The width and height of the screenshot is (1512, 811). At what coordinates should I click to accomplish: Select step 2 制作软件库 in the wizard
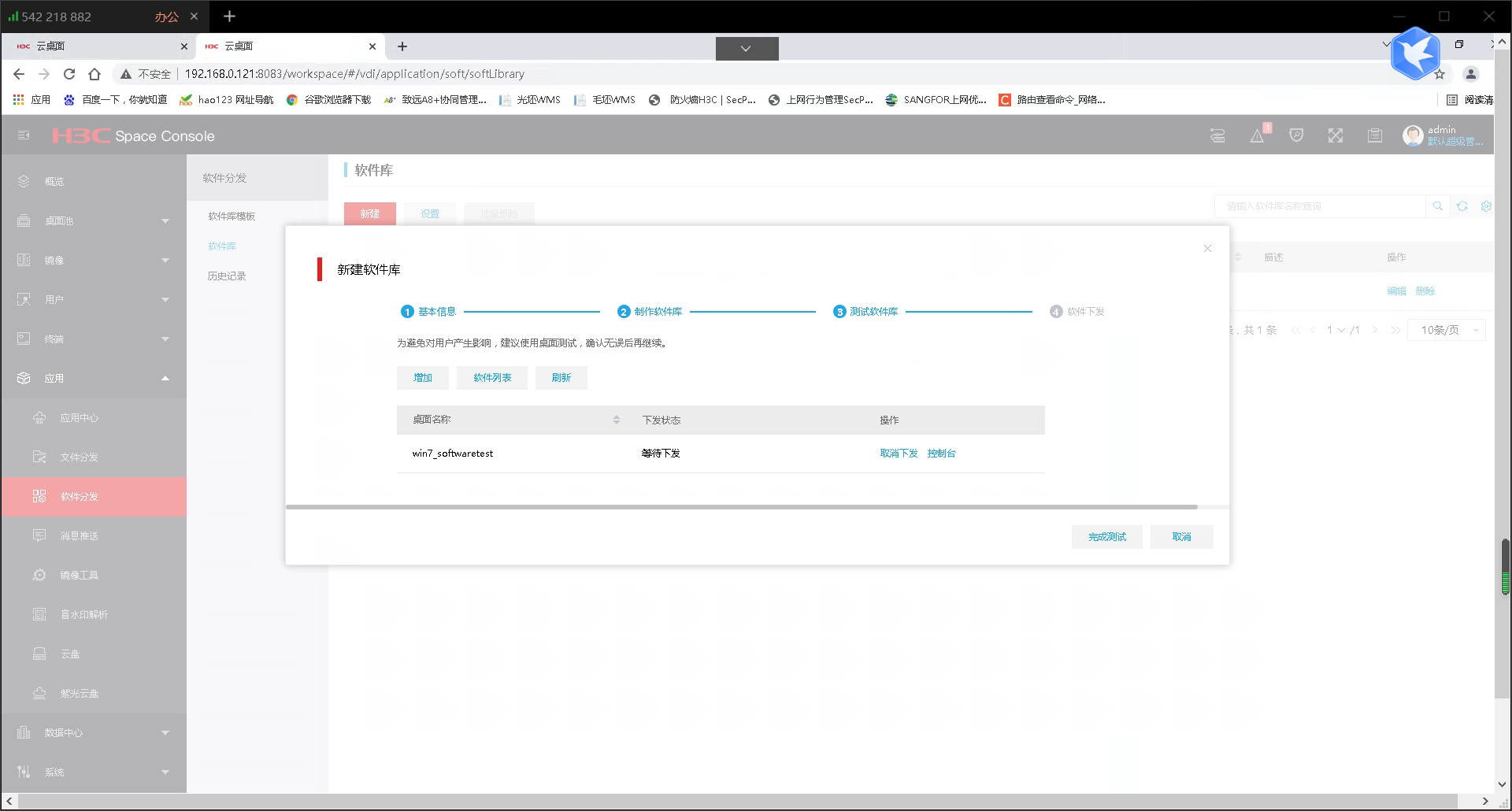pyautogui.click(x=650, y=312)
